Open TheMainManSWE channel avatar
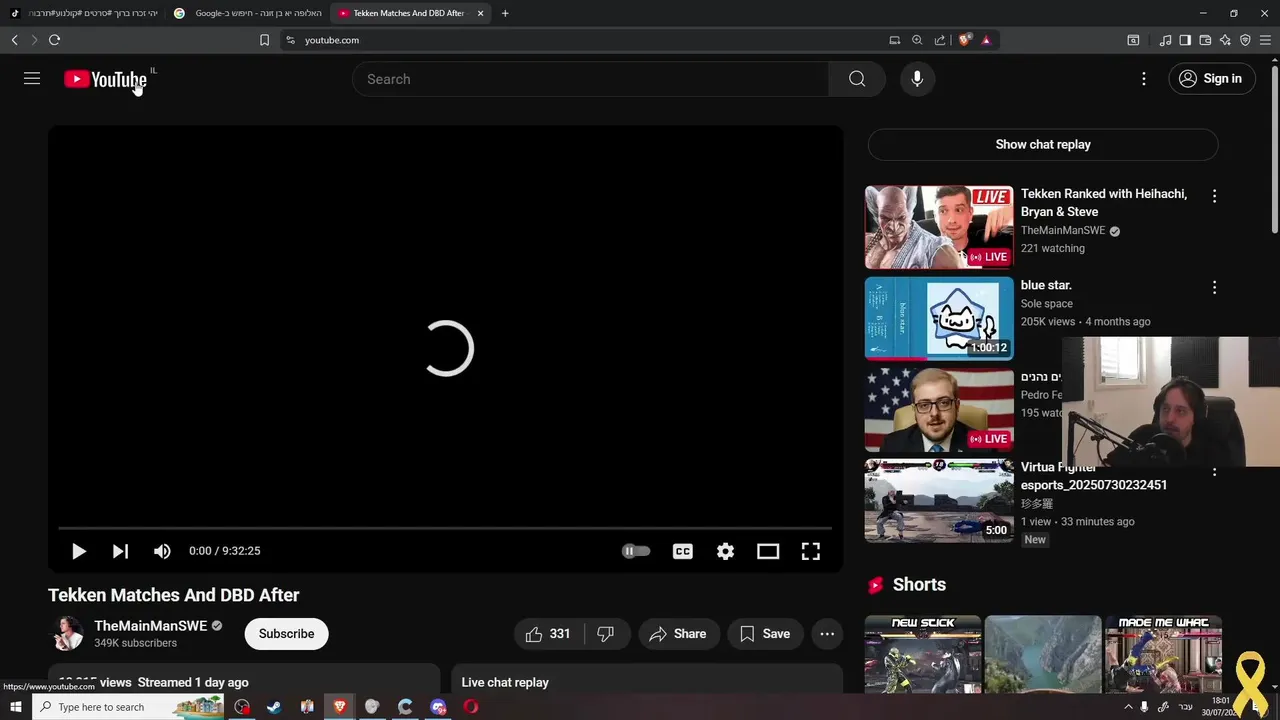This screenshot has height=720, width=1280. pos(67,634)
